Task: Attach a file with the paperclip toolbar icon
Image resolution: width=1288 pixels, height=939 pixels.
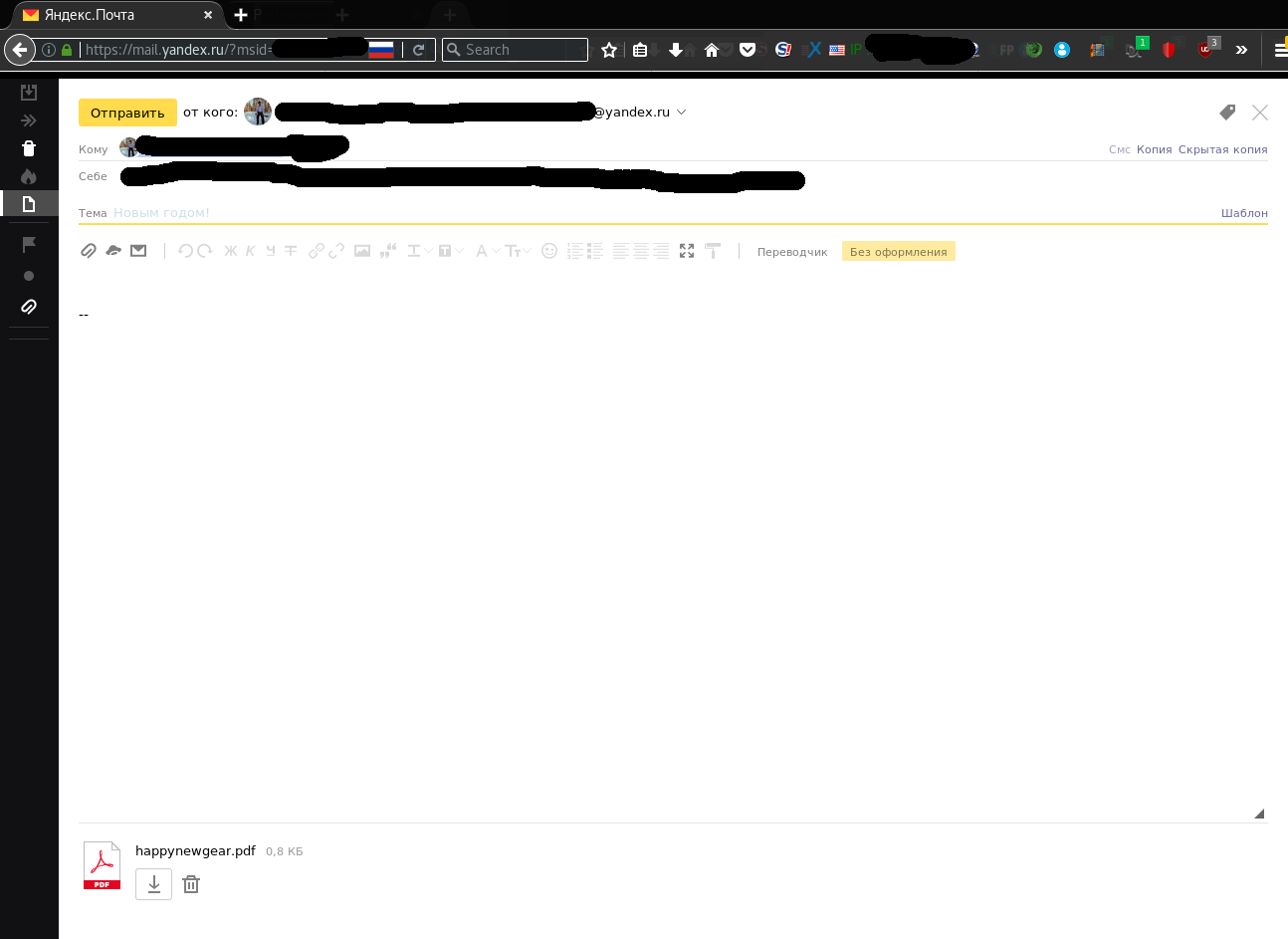Action: tap(89, 251)
